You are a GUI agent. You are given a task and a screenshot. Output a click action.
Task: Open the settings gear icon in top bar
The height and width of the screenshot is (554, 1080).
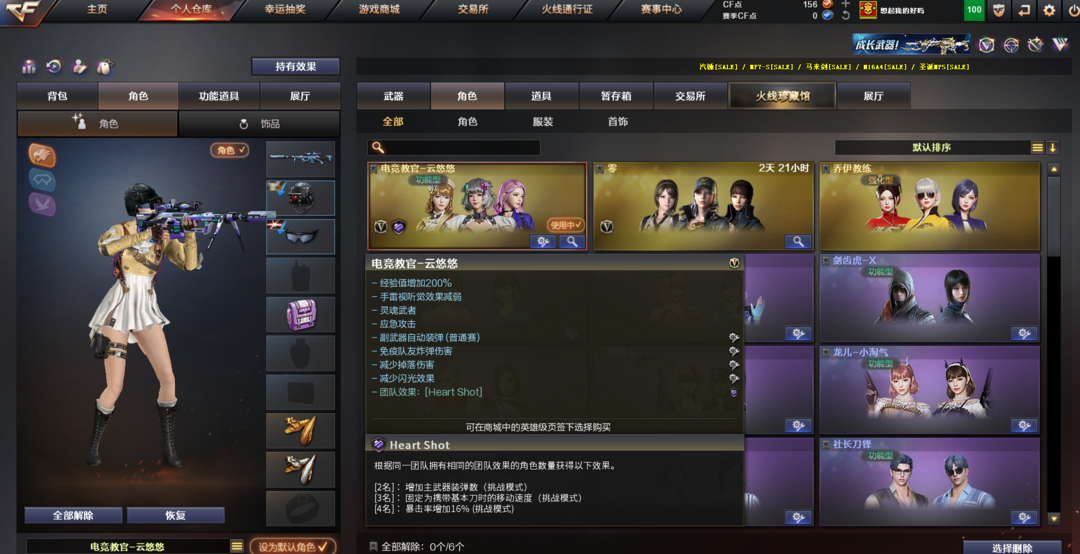pyautogui.click(x=1049, y=10)
